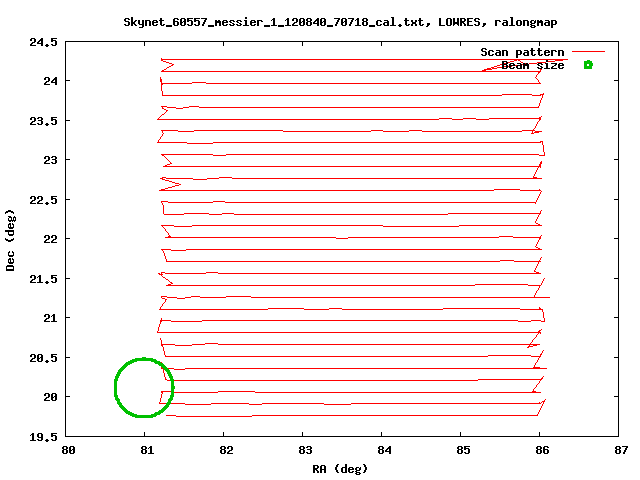Click the y-axis tick label 22.5

[43, 200]
